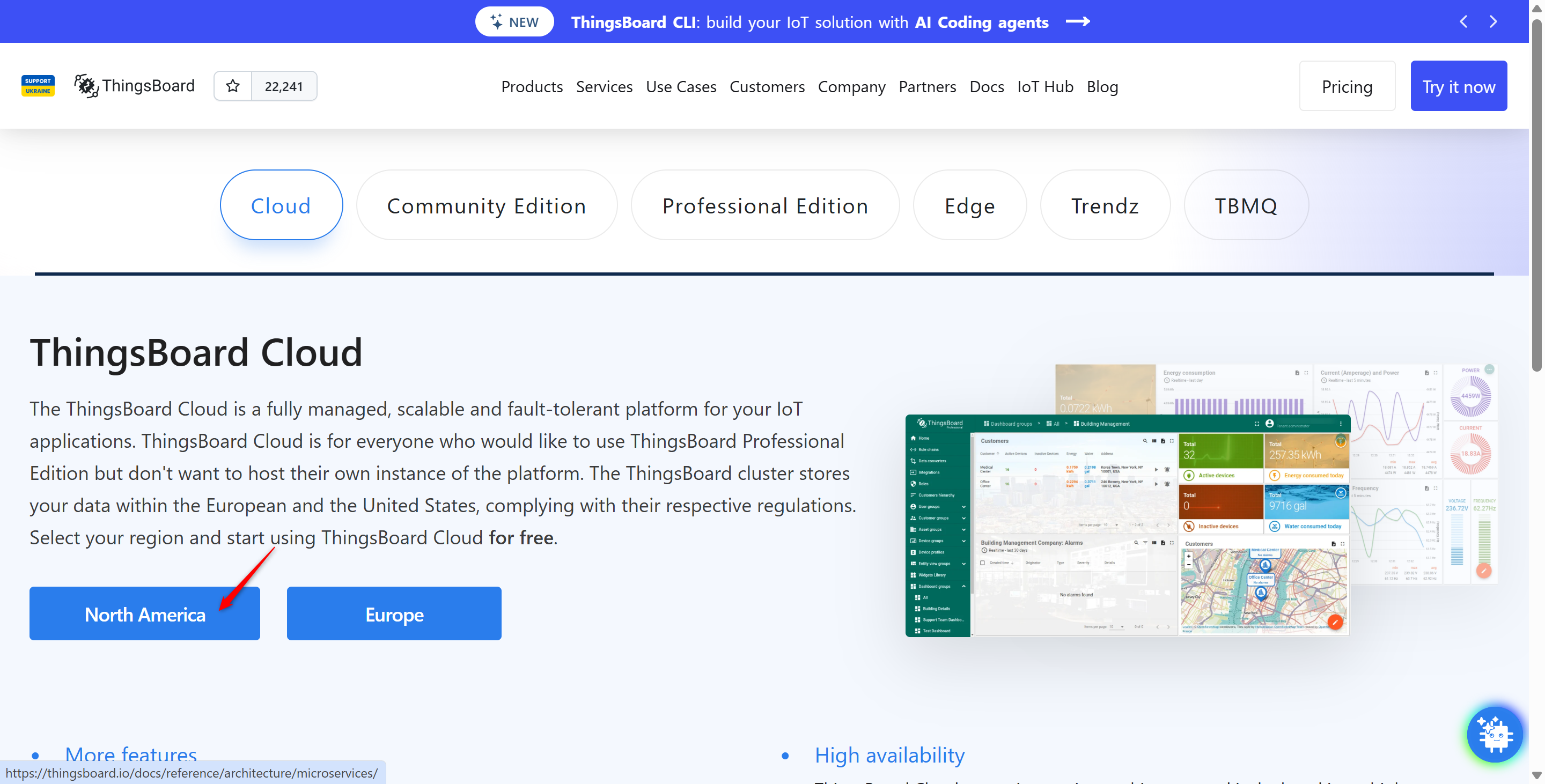Open the More features link

pos(131,754)
